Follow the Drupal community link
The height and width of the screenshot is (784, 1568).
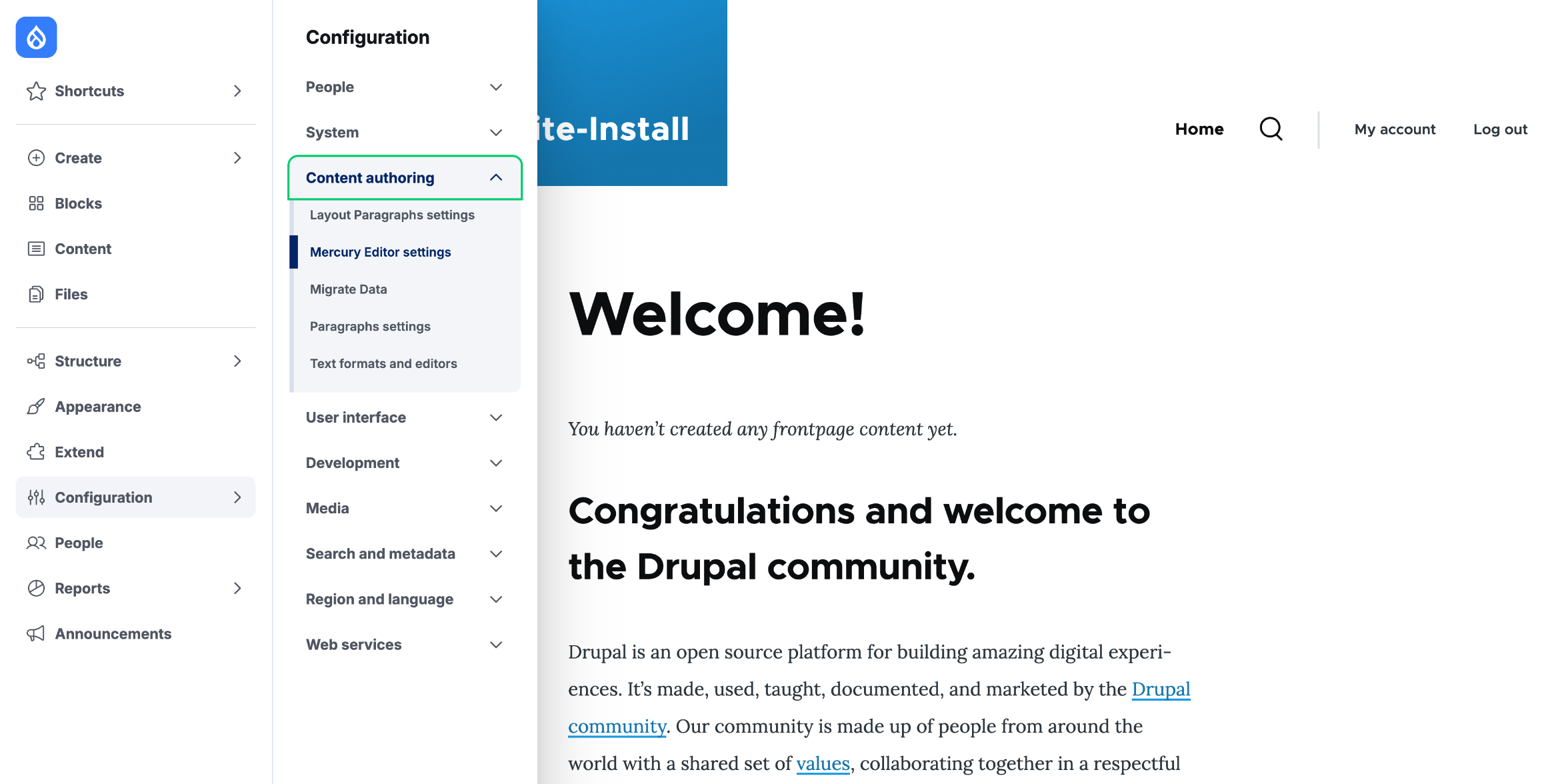point(1161,689)
